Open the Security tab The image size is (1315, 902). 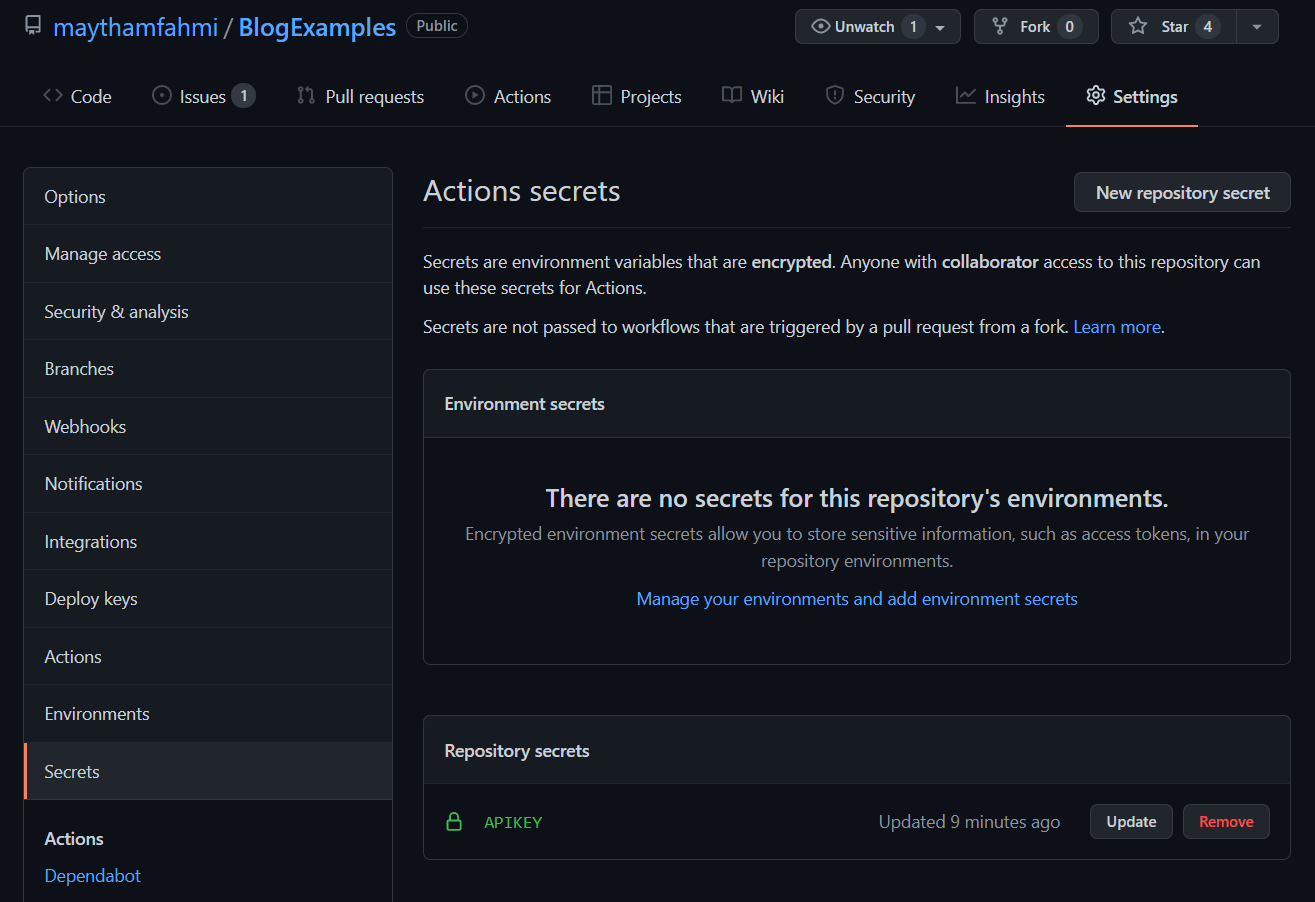[x=870, y=96]
